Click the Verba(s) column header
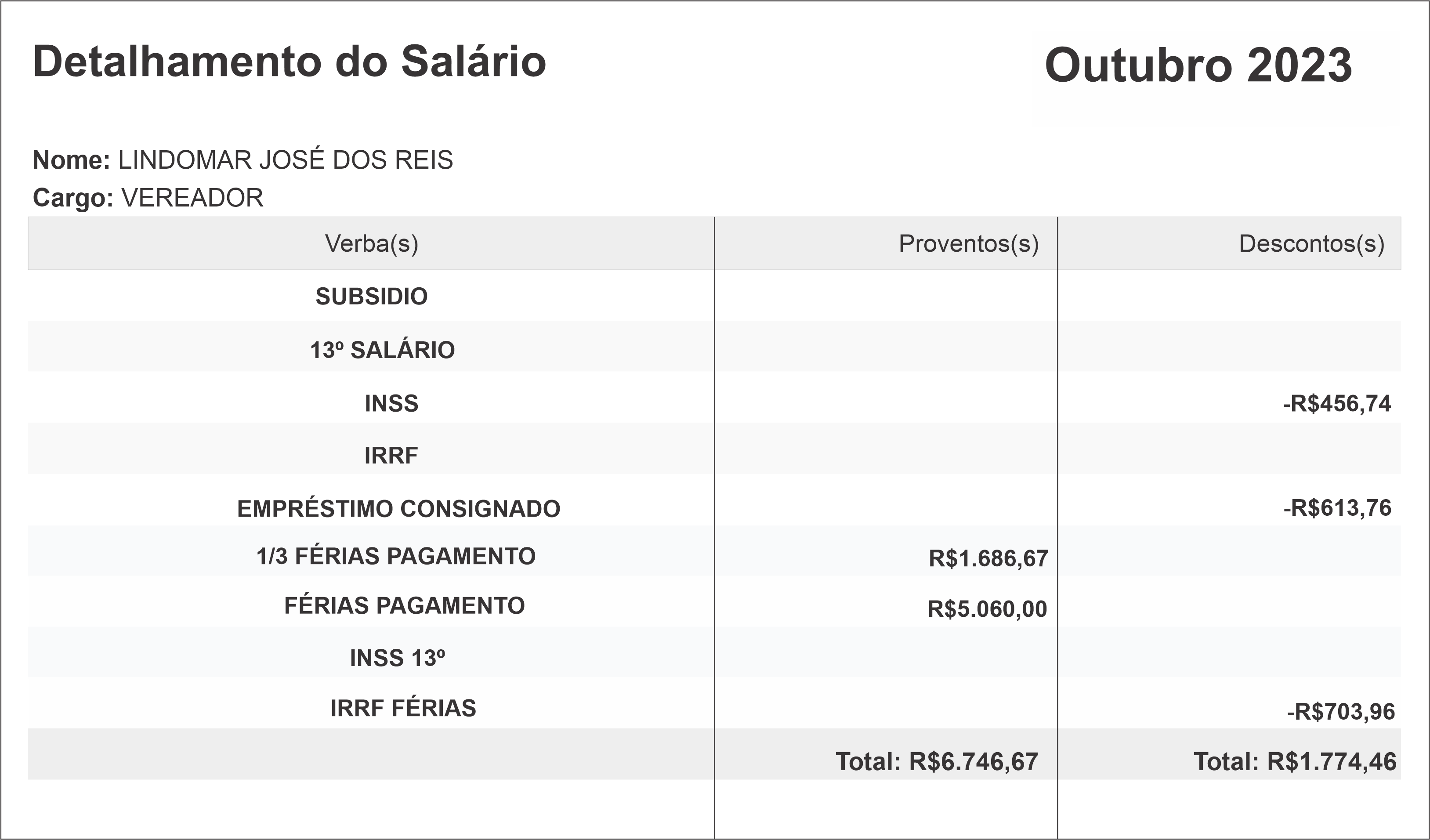Viewport: 1430px width, 840px height. (371, 243)
